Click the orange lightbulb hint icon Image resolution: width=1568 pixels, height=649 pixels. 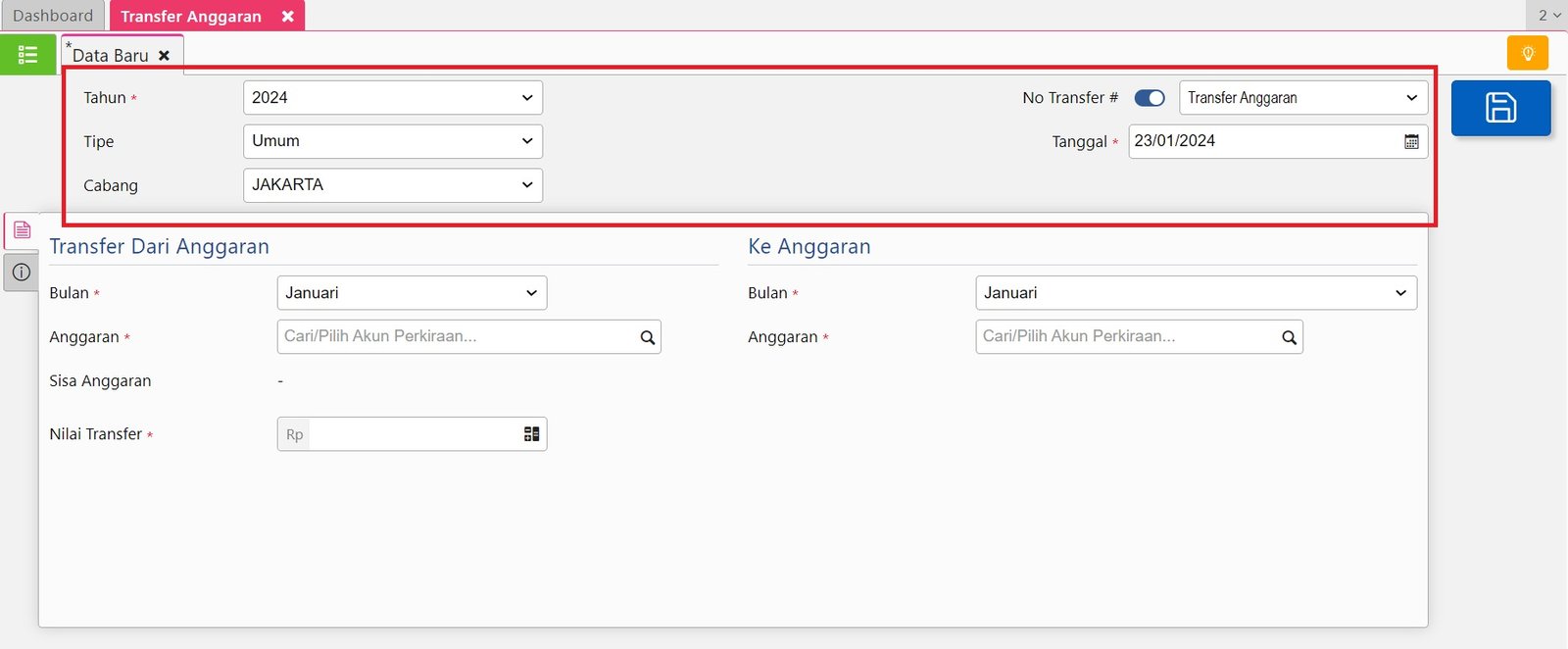(1527, 53)
